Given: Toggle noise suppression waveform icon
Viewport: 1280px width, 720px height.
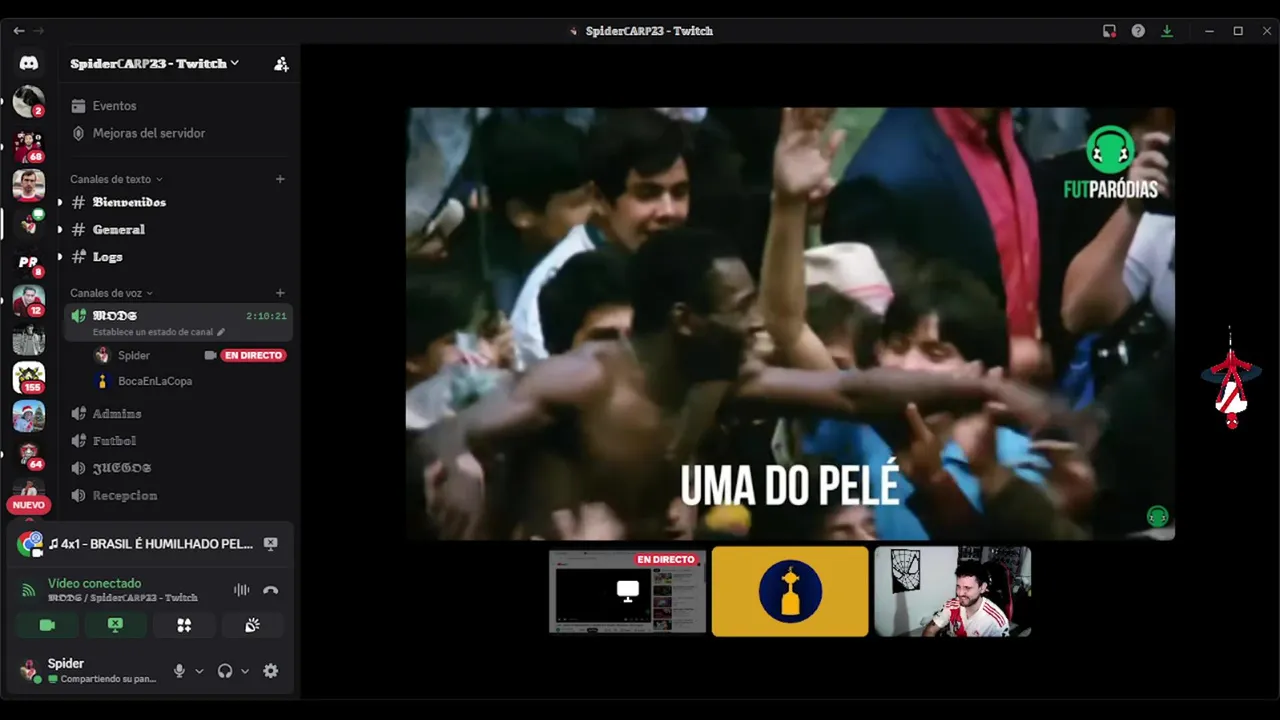Looking at the screenshot, I should pyautogui.click(x=241, y=590).
